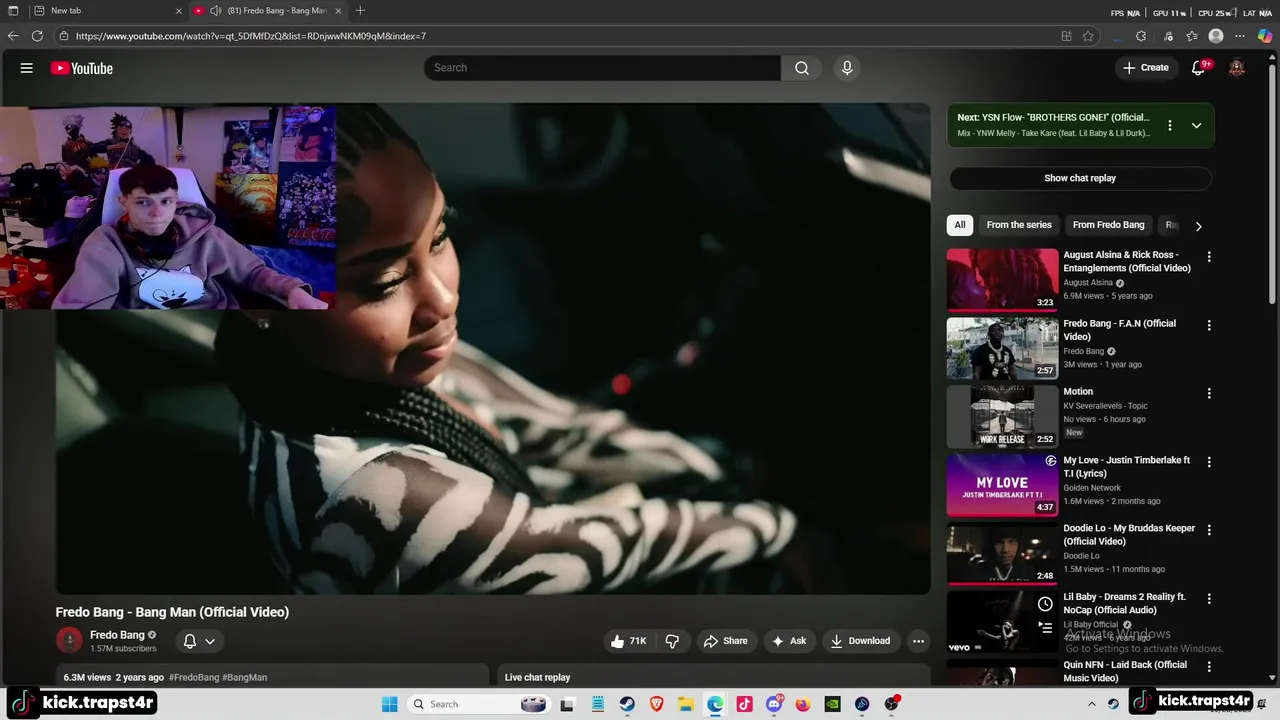This screenshot has height=720, width=1280.
Task: Like the Bang Man video
Action: [x=628, y=641]
